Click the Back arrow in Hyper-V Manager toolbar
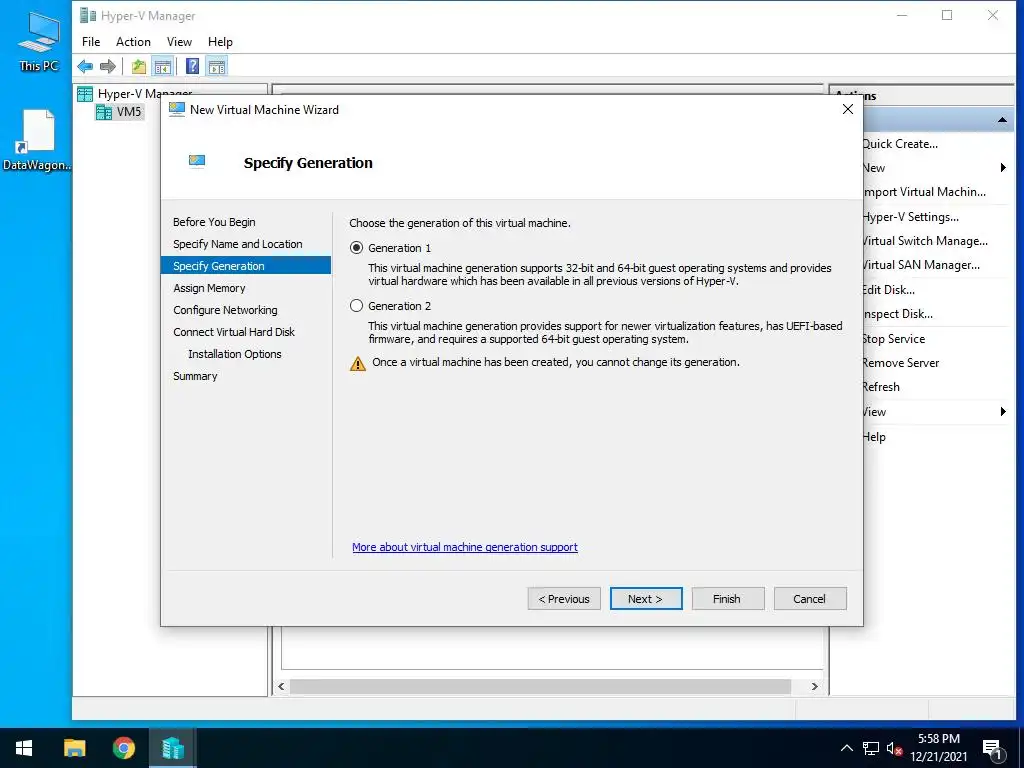The image size is (1024, 768). (85, 66)
